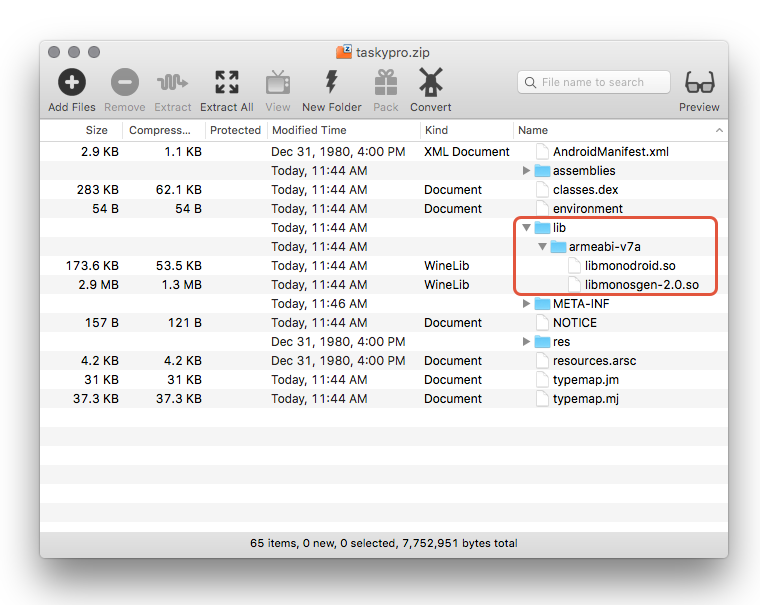Select libmonosgen-2.0.so file
This screenshot has width=760, height=605.
[640, 285]
